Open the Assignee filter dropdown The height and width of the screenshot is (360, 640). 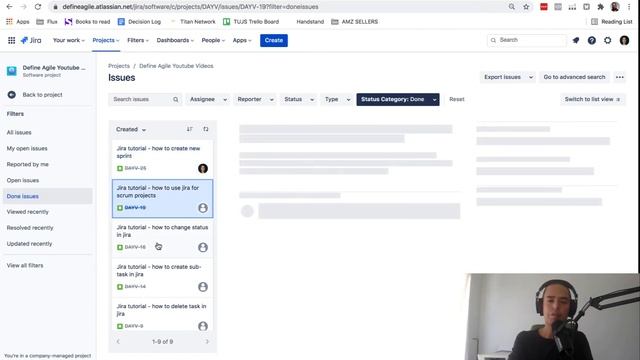pos(208,100)
